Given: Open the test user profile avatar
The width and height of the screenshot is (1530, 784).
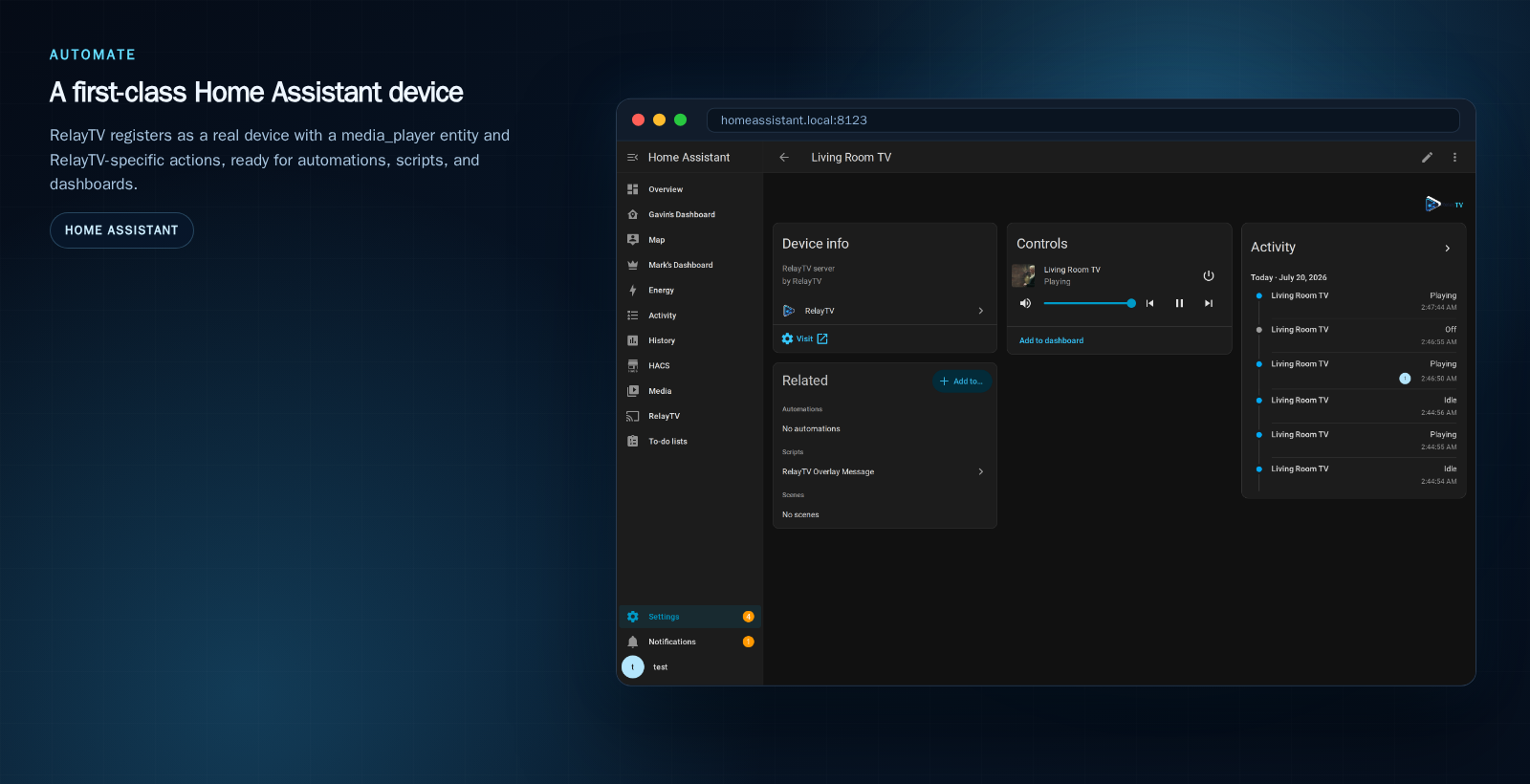Looking at the screenshot, I should 633,667.
